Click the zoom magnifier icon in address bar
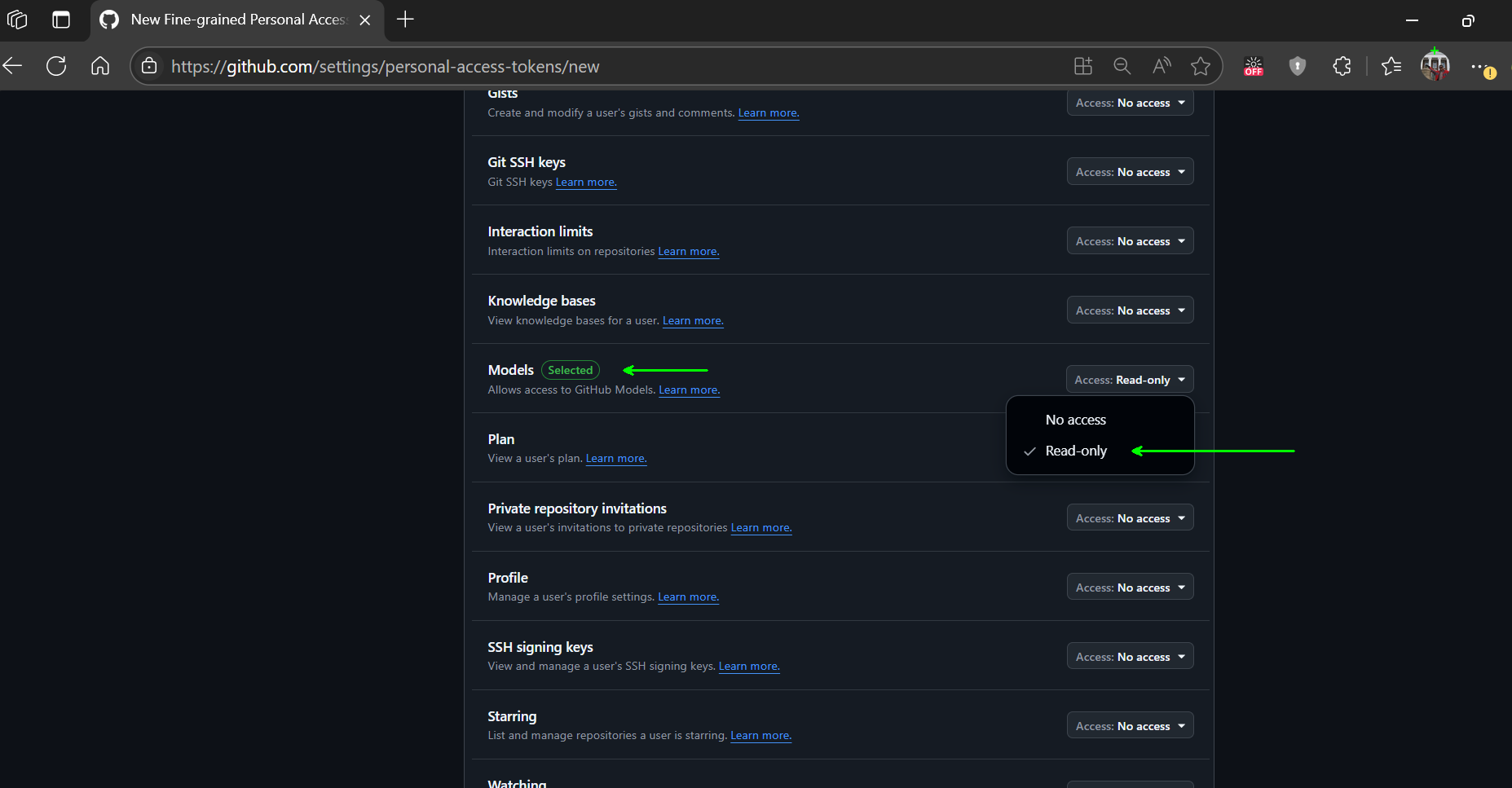Viewport: 1512px width, 788px height. click(x=1122, y=66)
